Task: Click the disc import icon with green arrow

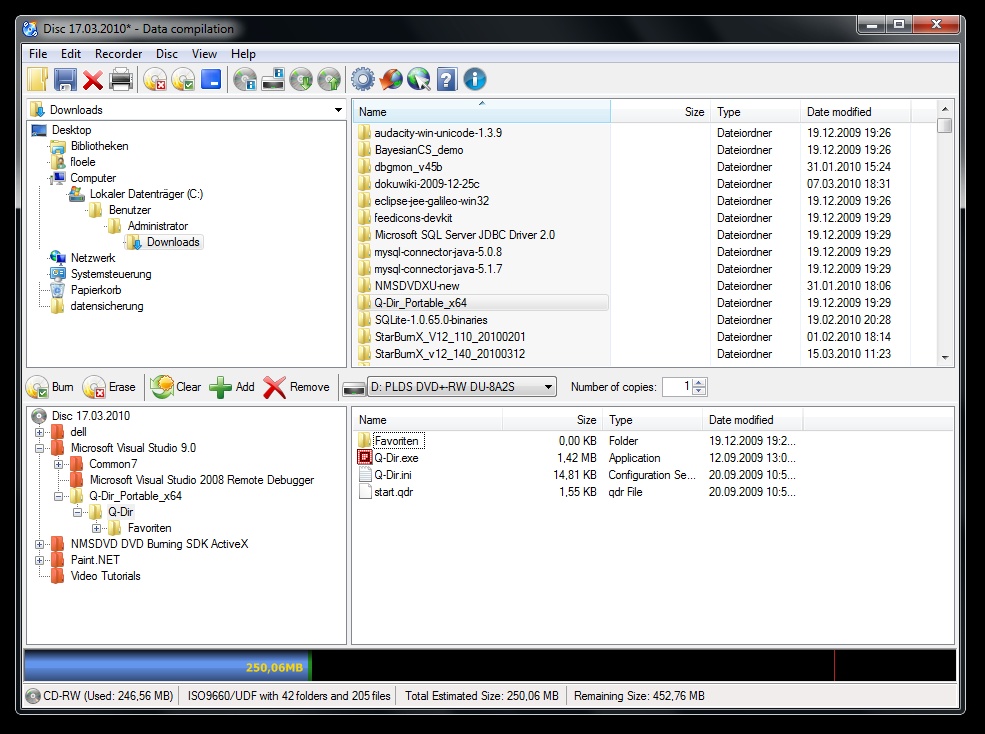Action: (x=302, y=79)
